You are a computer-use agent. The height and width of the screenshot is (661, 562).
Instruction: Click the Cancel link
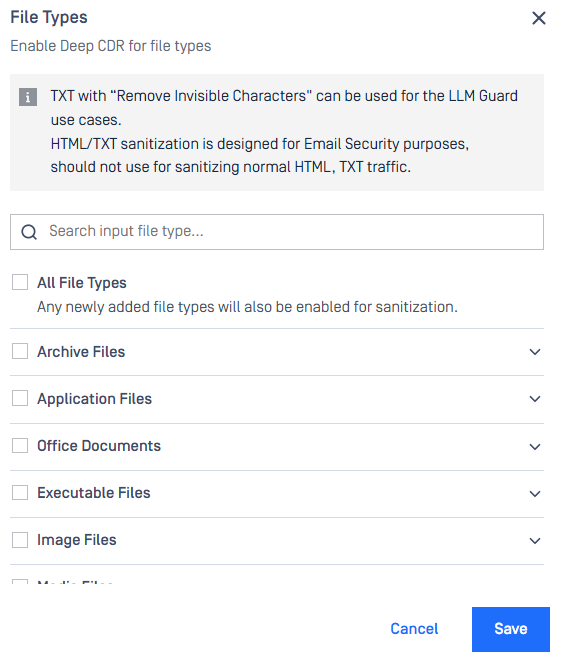pos(414,629)
